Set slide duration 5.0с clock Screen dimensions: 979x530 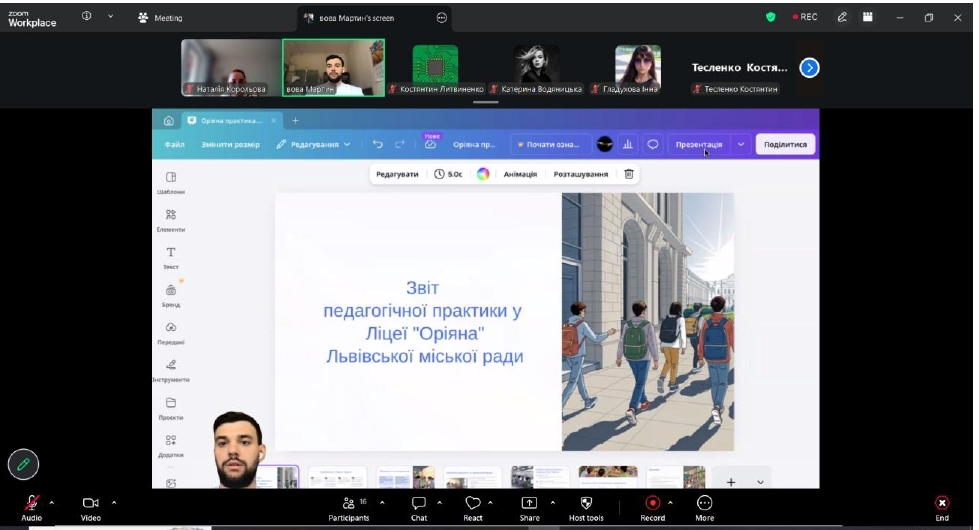click(x=448, y=174)
